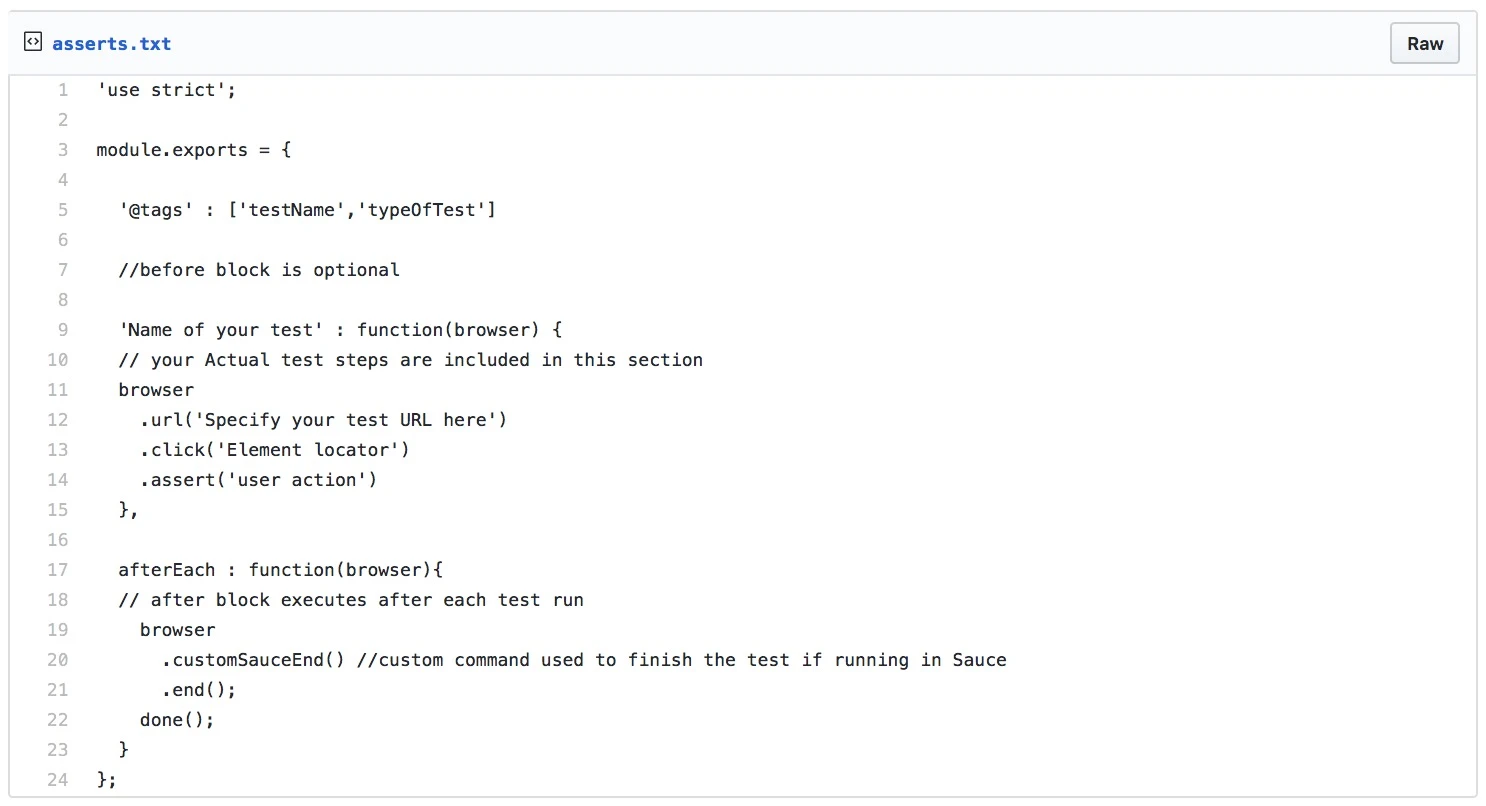The image size is (1486, 806).
Task: Select line number 9
Action: tap(63, 330)
